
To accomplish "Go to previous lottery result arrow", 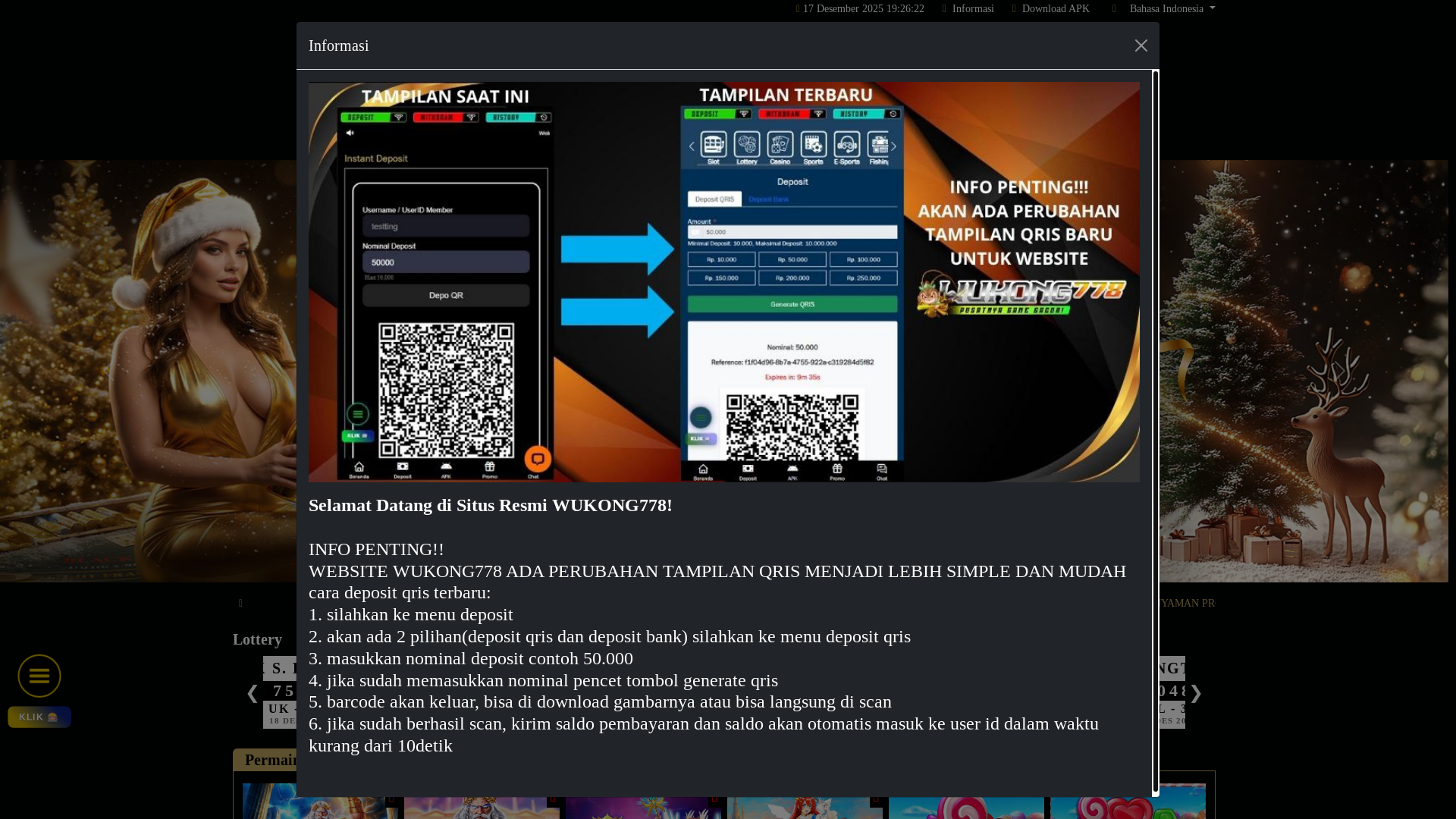I will click(253, 693).
